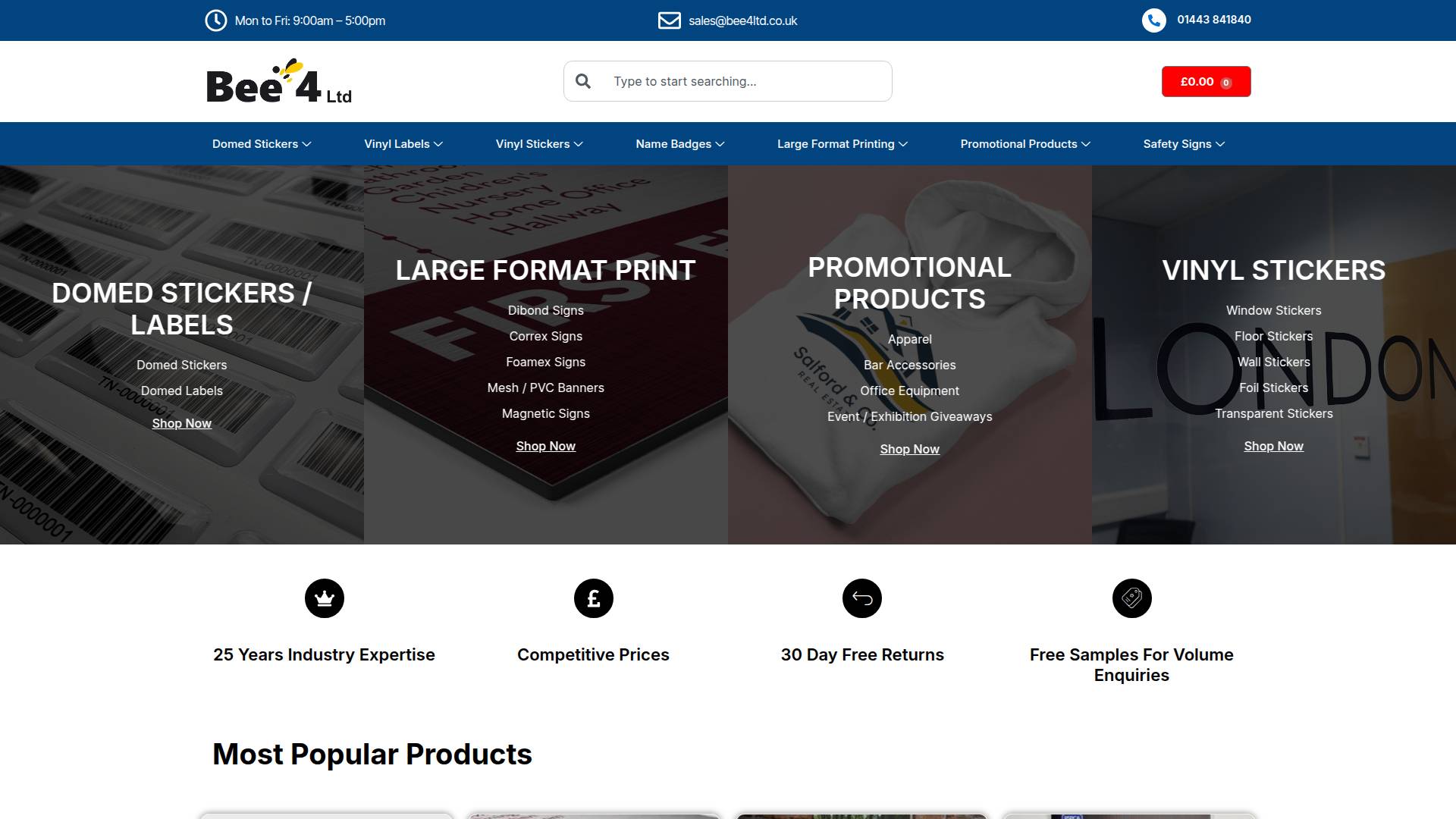This screenshot has height=819, width=1456.
Task: Click the envelope email icon
Action: click(669, 20)
